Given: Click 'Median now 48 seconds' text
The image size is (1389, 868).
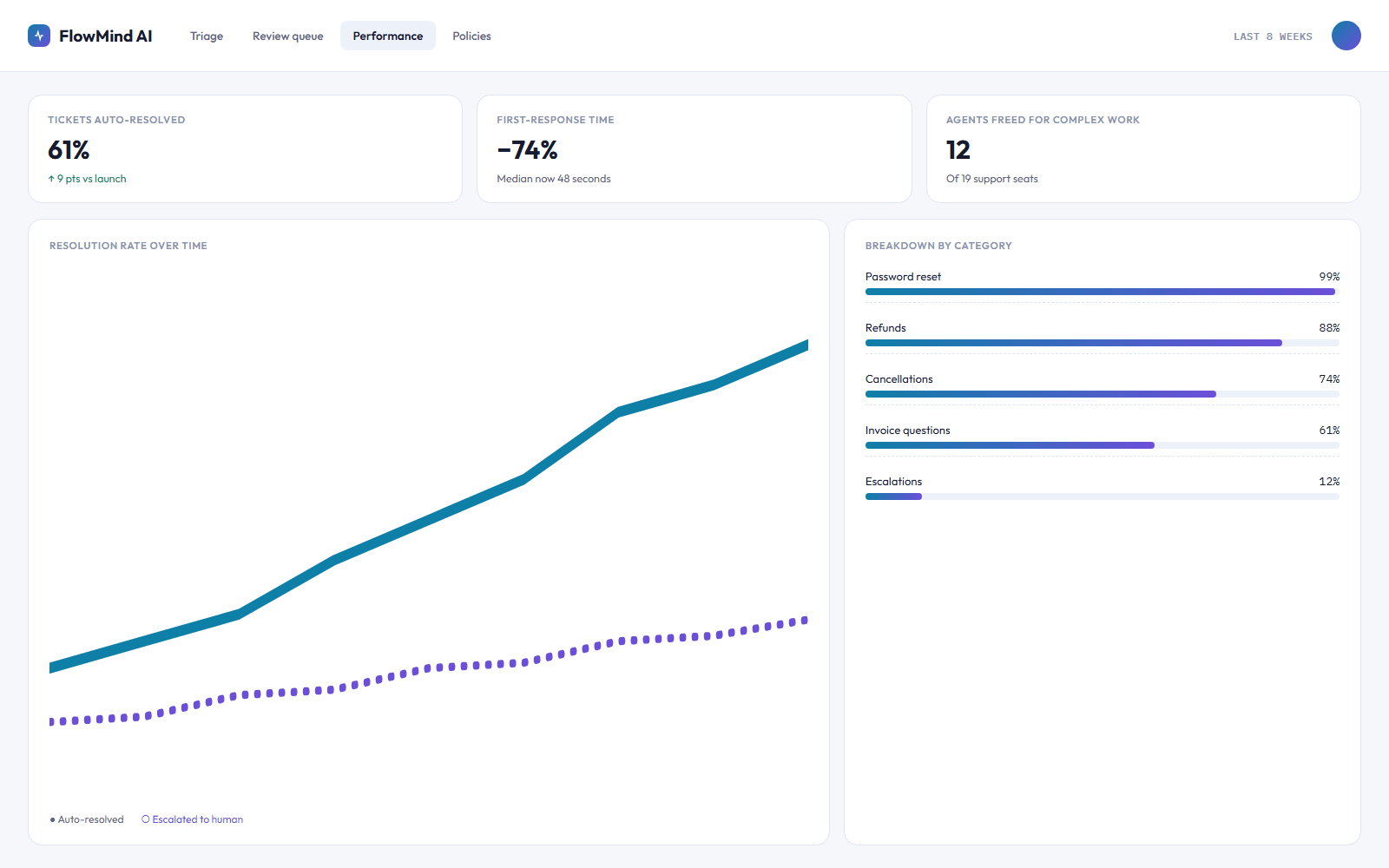Looking at the screenshot, I should pyautogui.click(x=554, y=179).
